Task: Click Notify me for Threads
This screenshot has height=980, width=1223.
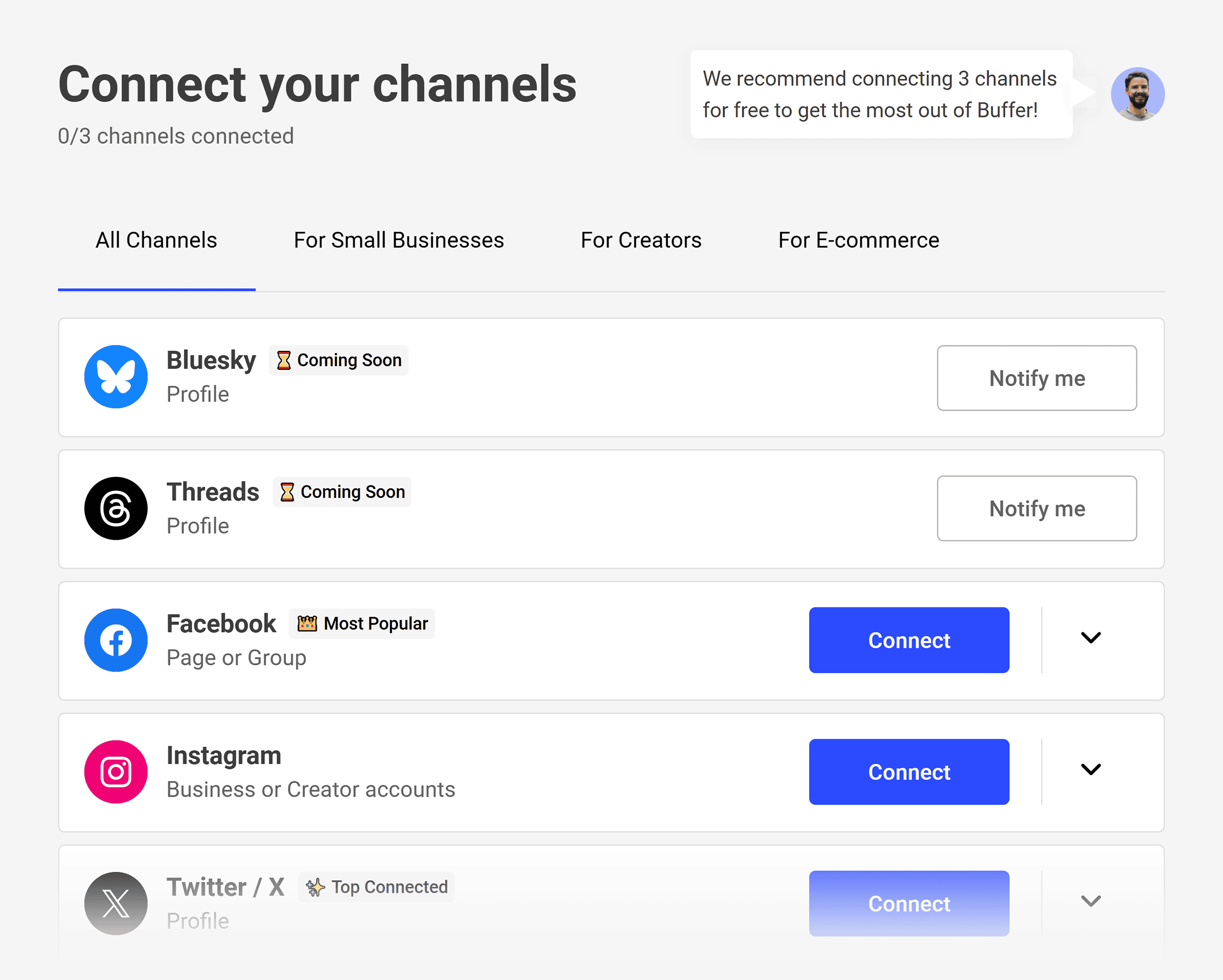Action: click(1037, 509)
